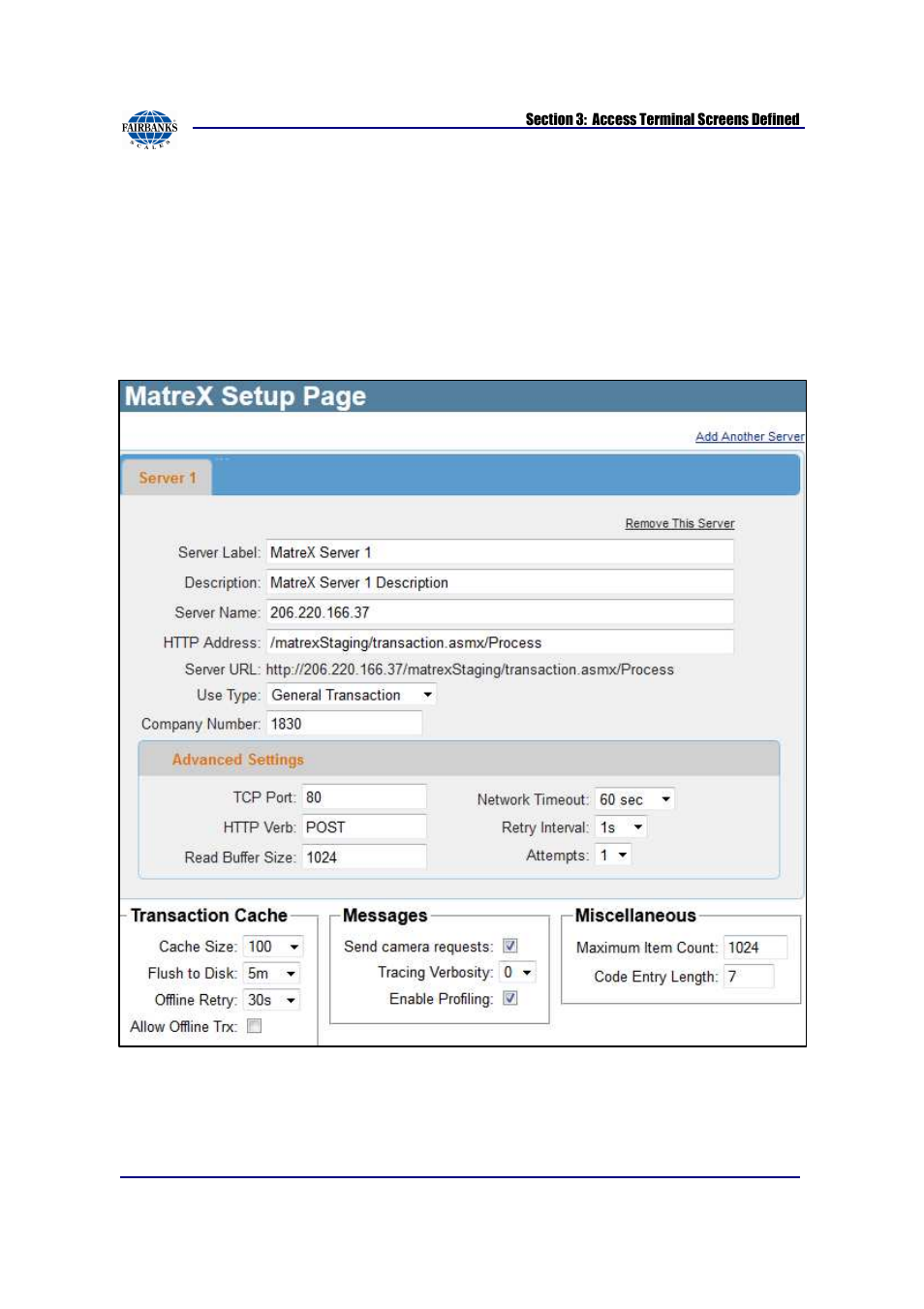Open the Flush to Disk dropdown
Screen dimensions: 924x1309
click(272, 974)
